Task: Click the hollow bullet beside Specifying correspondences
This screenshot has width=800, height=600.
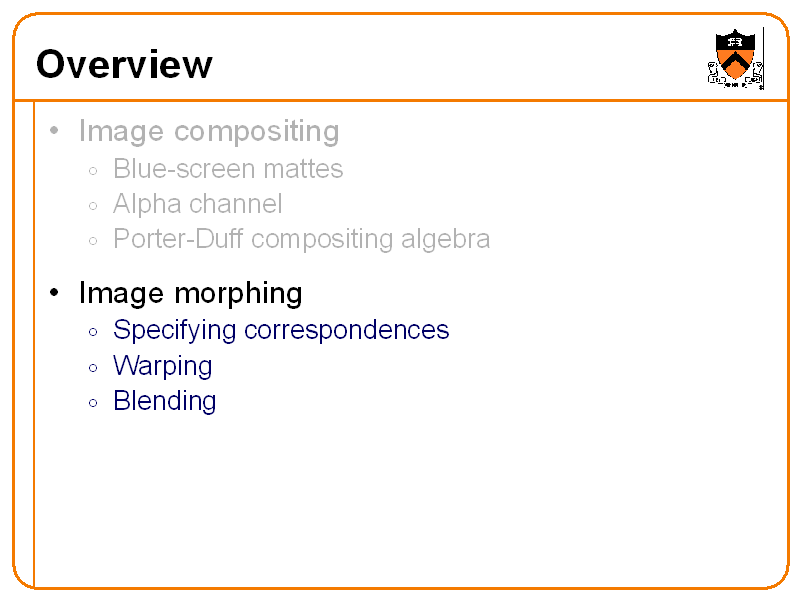Action: [x=92, y=332]
